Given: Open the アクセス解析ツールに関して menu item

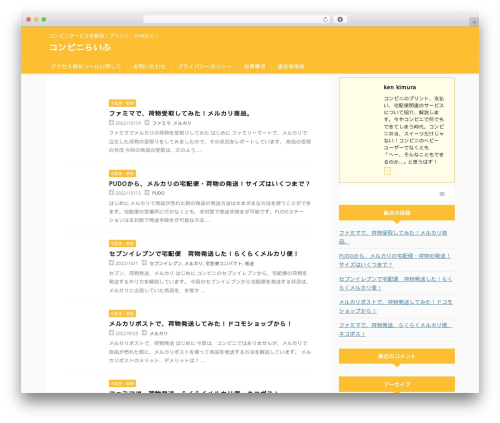Looking at the screenshot, I should pos(86,66).
